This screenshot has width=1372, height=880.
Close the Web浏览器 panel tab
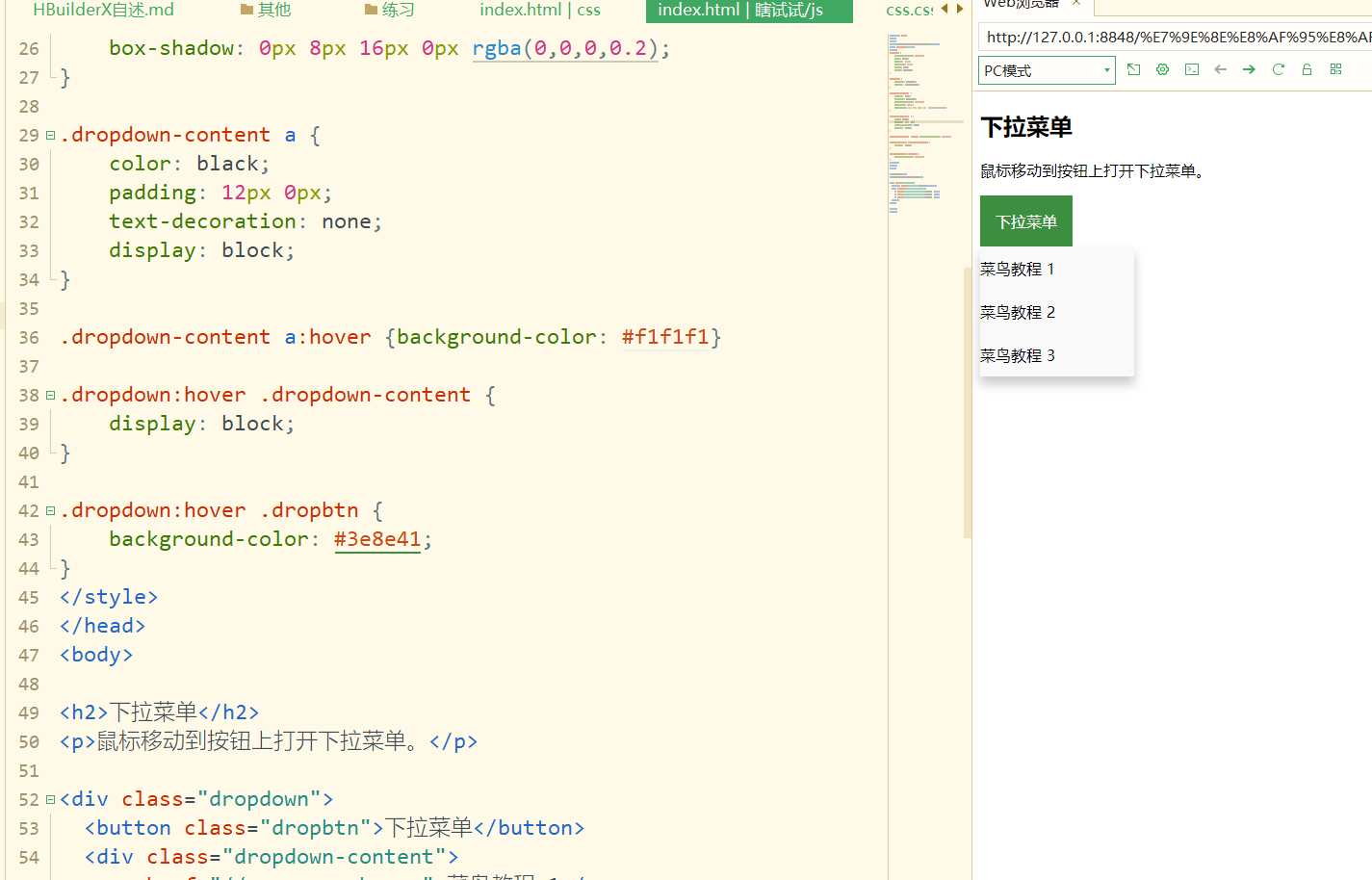pyautogui.click(x=1076, y=4)
